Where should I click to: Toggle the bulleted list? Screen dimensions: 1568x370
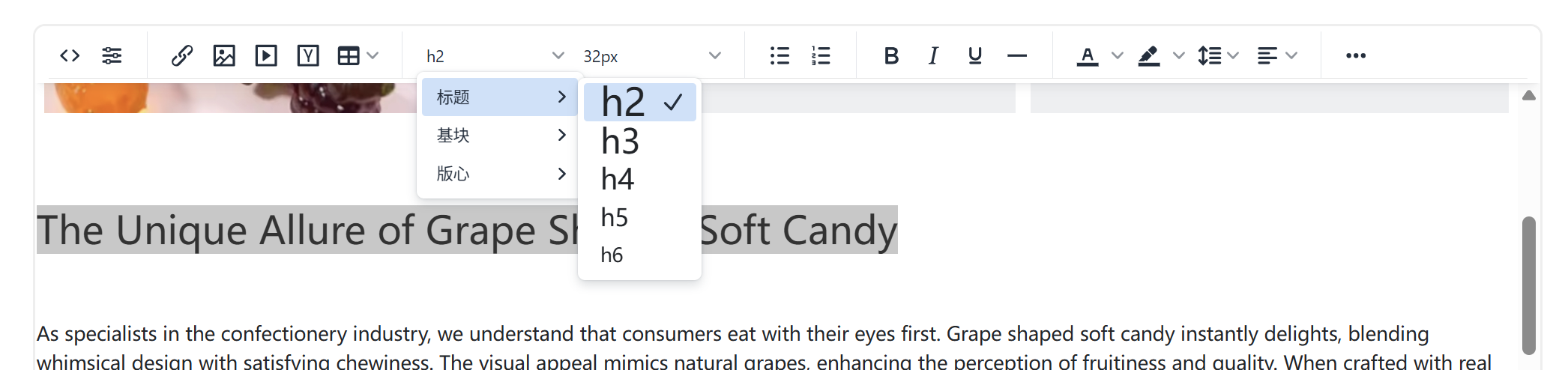tap(780, 55)
